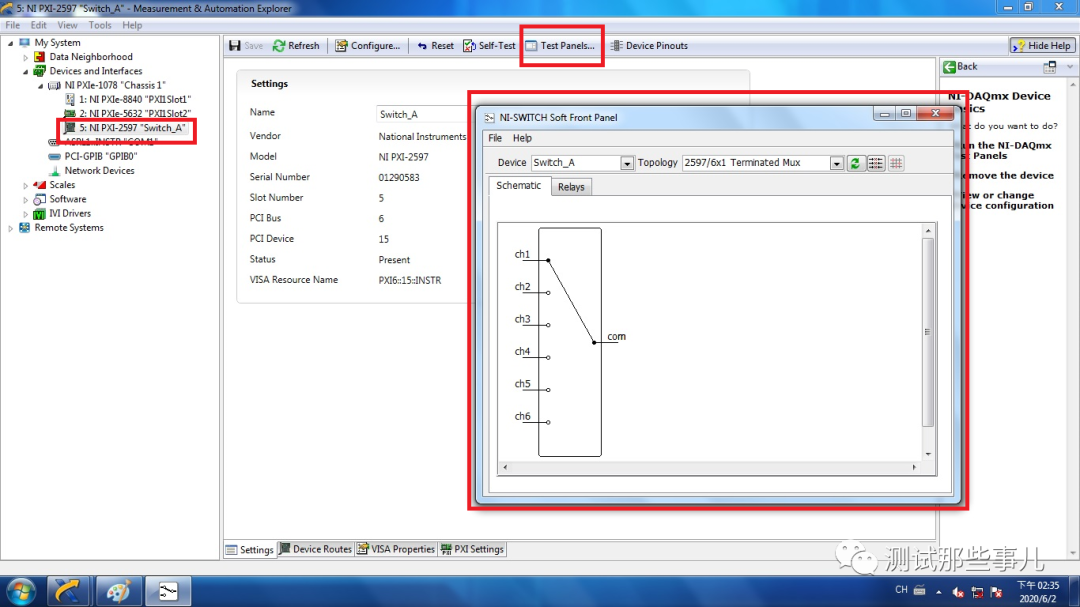The image size is (1080, 607).
Task: Click the red grid icon in Soft Front Panel
Action: [x=896, y=163]
